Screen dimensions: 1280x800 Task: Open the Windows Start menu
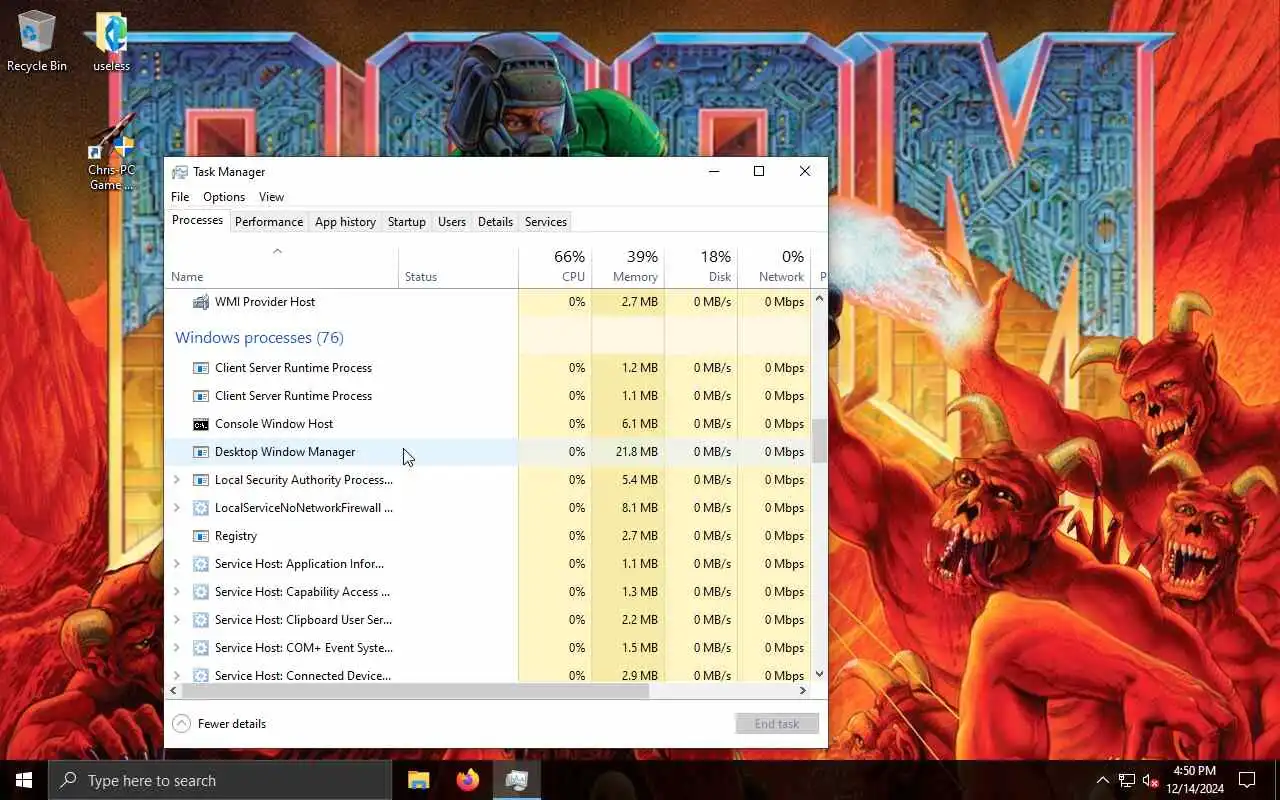[24, 780]
